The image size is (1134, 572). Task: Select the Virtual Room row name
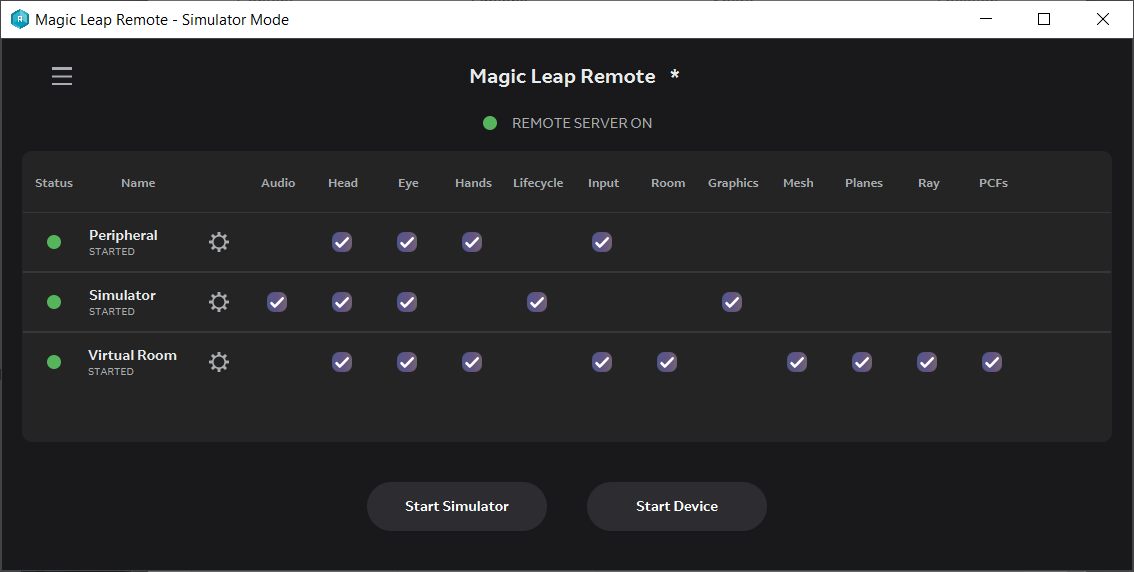(x=132, y=355)
